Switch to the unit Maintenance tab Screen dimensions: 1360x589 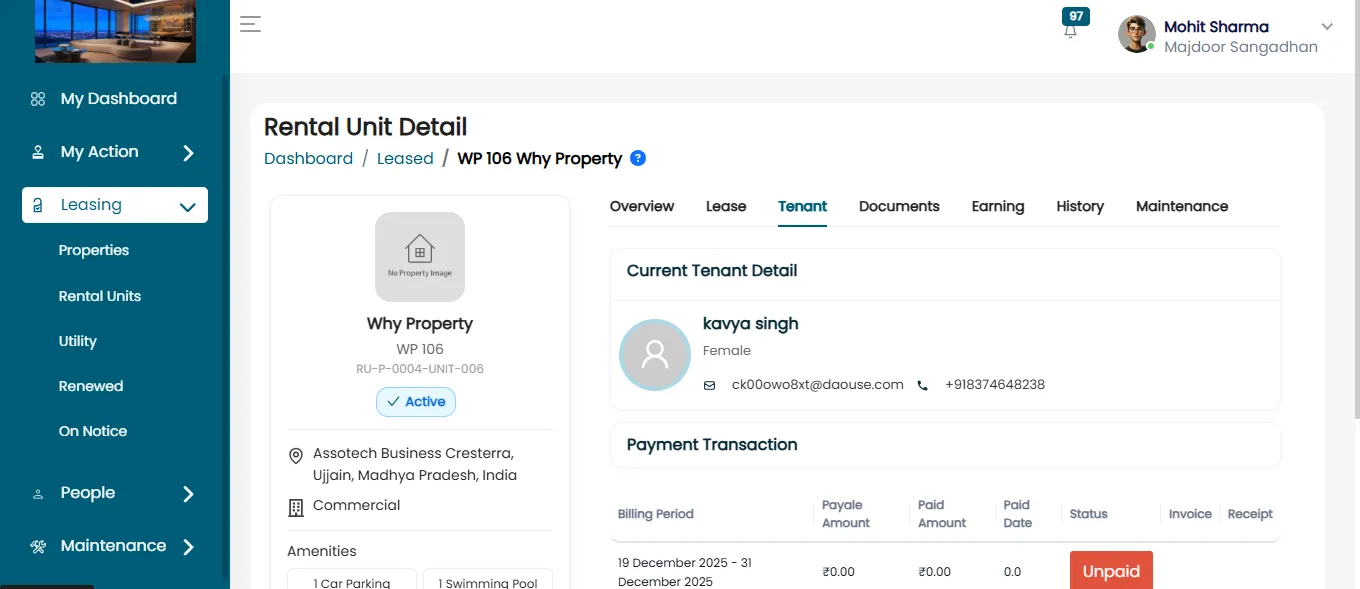1182,206
